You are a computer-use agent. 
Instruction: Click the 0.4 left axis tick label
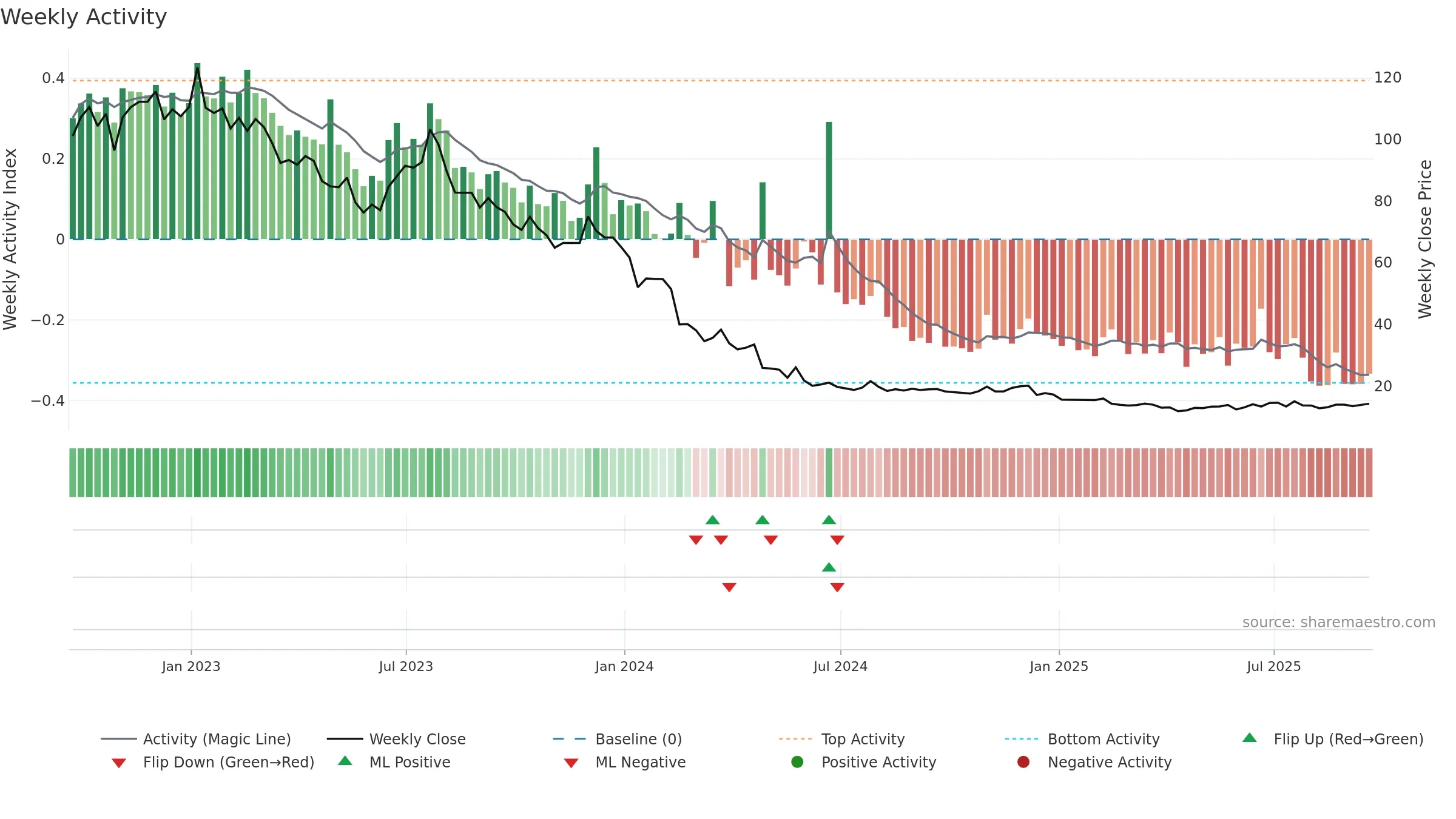click(53, 78)
